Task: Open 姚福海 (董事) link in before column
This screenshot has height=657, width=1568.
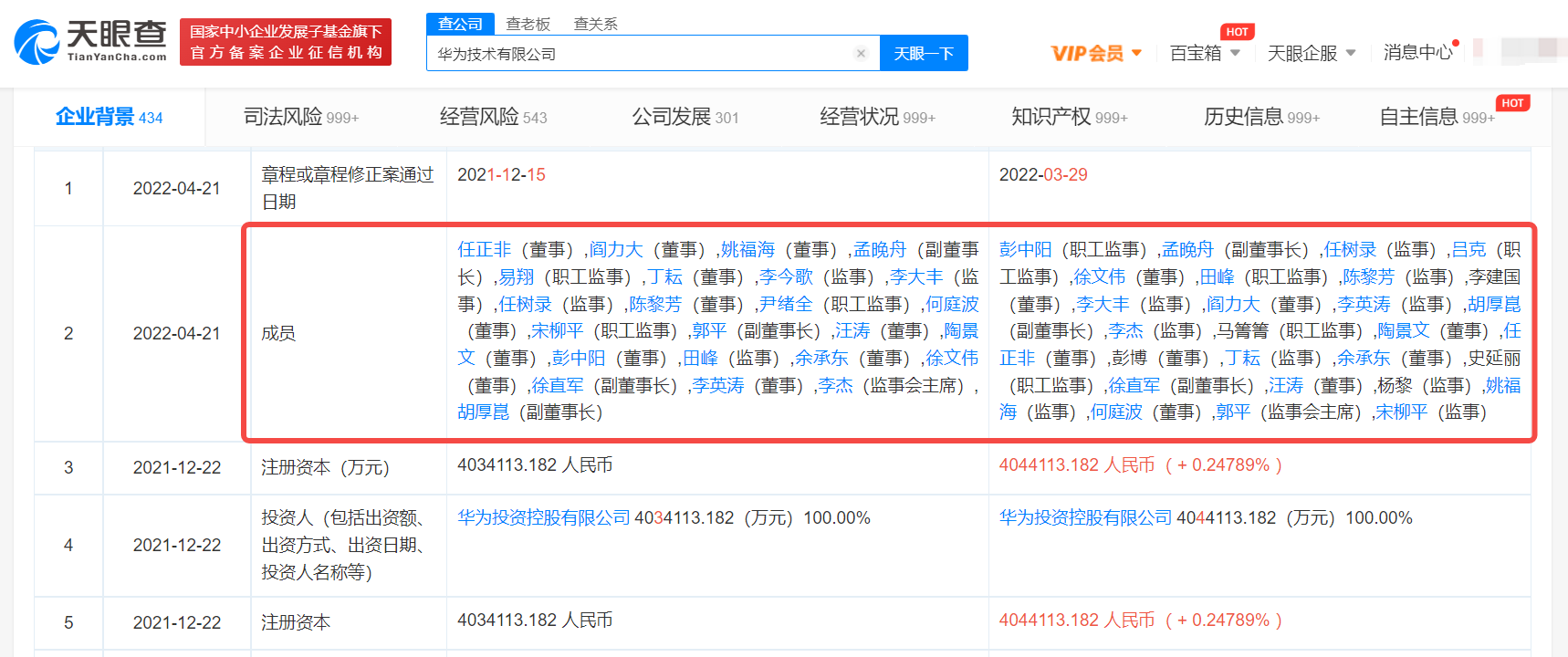Action: pos(747,249)
